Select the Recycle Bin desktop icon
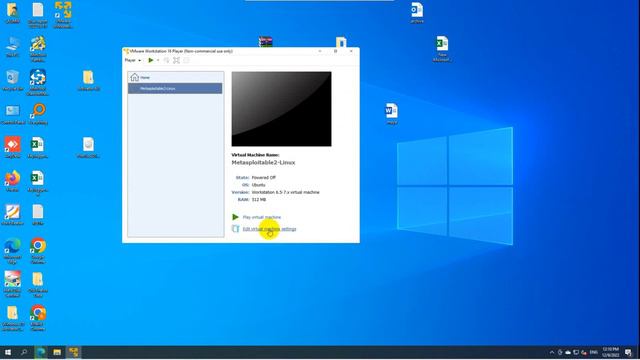Viewport: 640px width, 360px height. coord(13,80)
